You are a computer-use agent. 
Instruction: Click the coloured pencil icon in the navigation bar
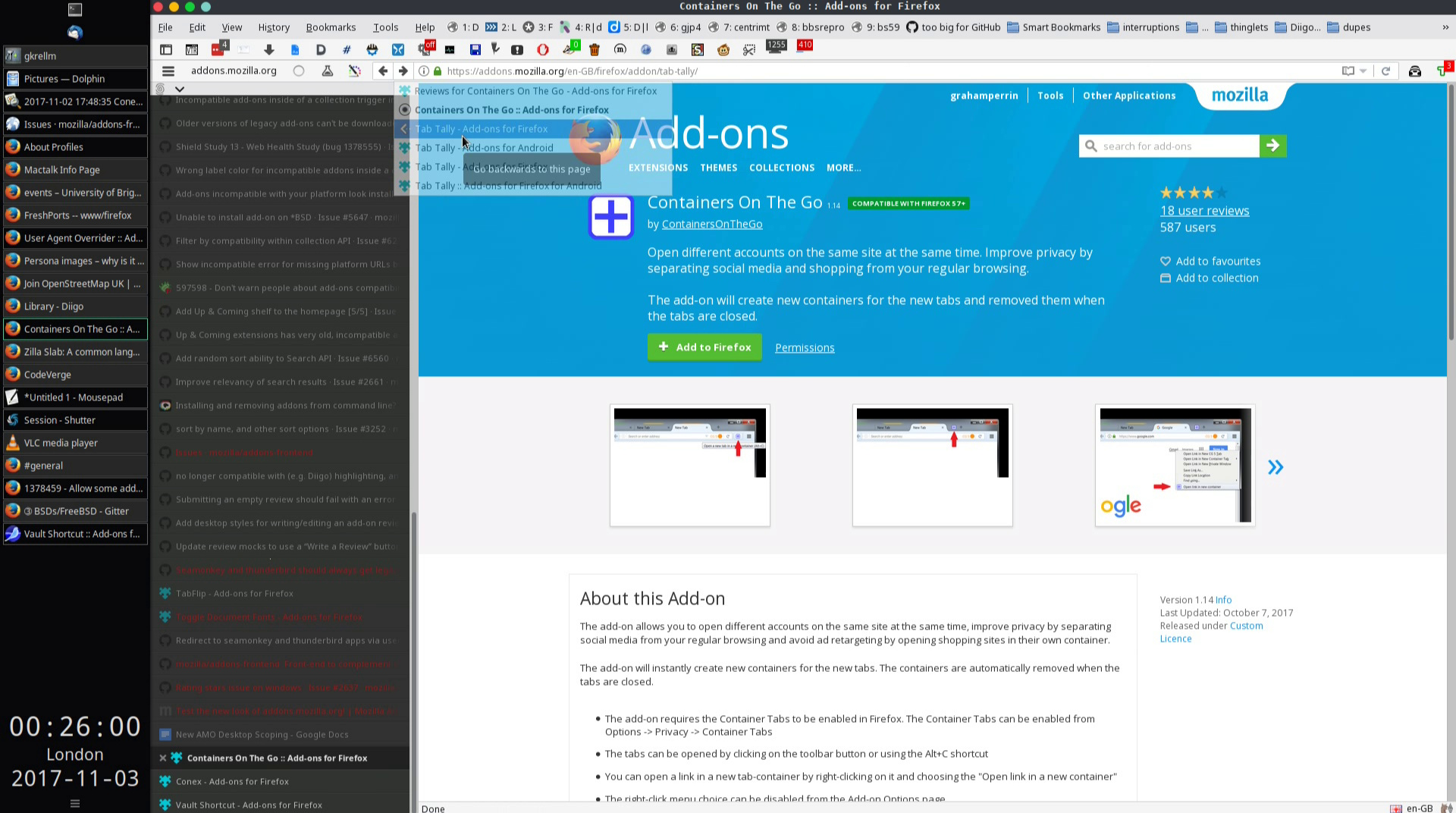click(354, 71)
